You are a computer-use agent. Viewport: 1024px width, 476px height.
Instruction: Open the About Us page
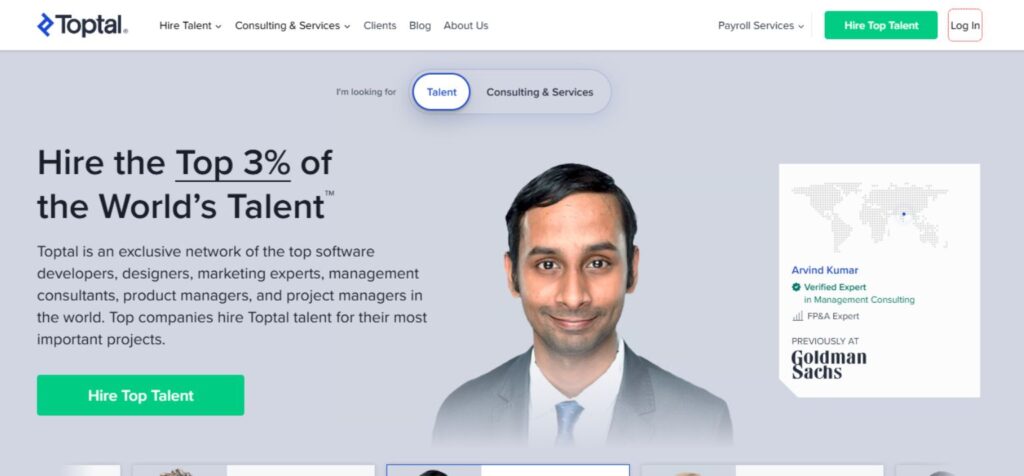[466, 25]
